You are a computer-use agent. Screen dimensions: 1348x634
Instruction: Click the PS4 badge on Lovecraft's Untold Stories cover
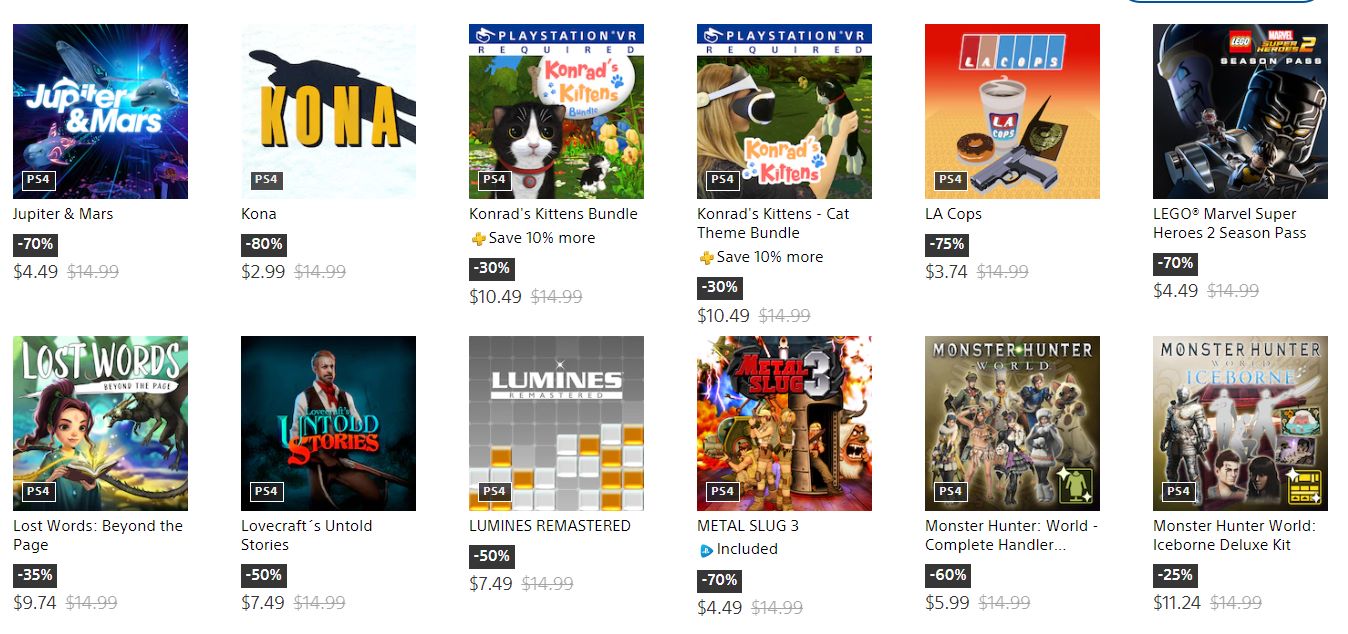point(266,491)
